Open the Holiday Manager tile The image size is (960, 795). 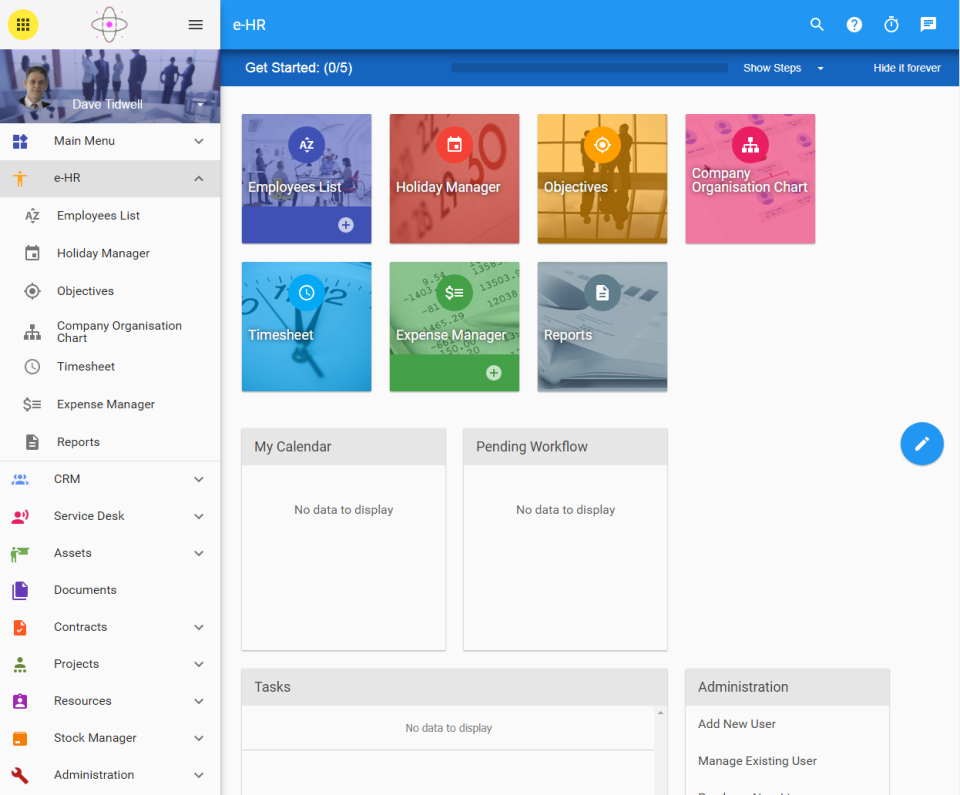[x=454, y=179]
